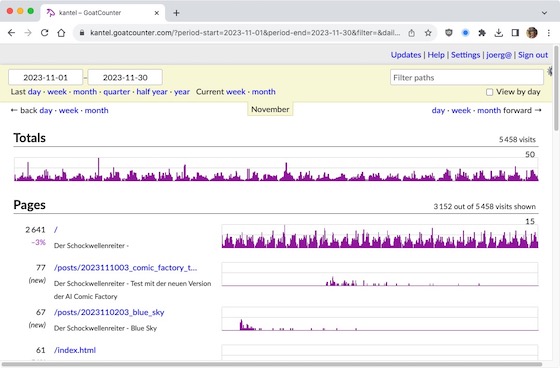Viewport: 560px width, 368px height.
Task: Go back one day
Action: (x=46, y=110)
